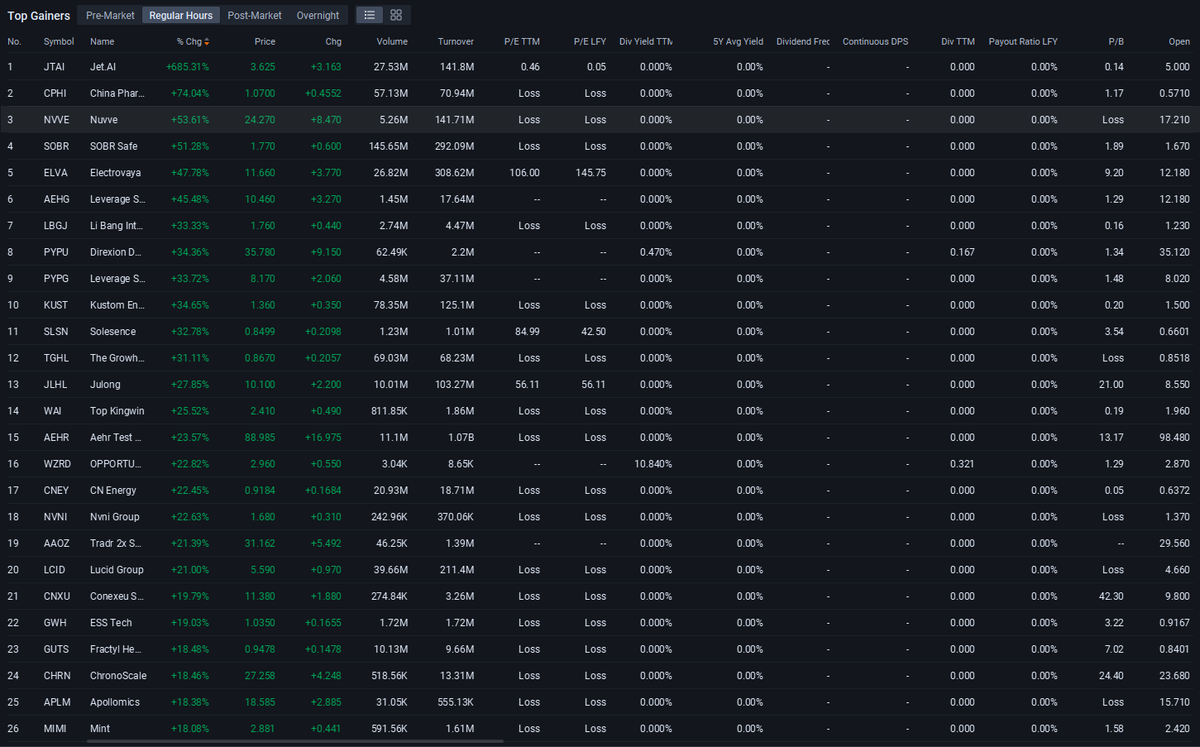1200x747 pixels.
Task: Open SOBR Safe stock
Action: tap(113, 146)
